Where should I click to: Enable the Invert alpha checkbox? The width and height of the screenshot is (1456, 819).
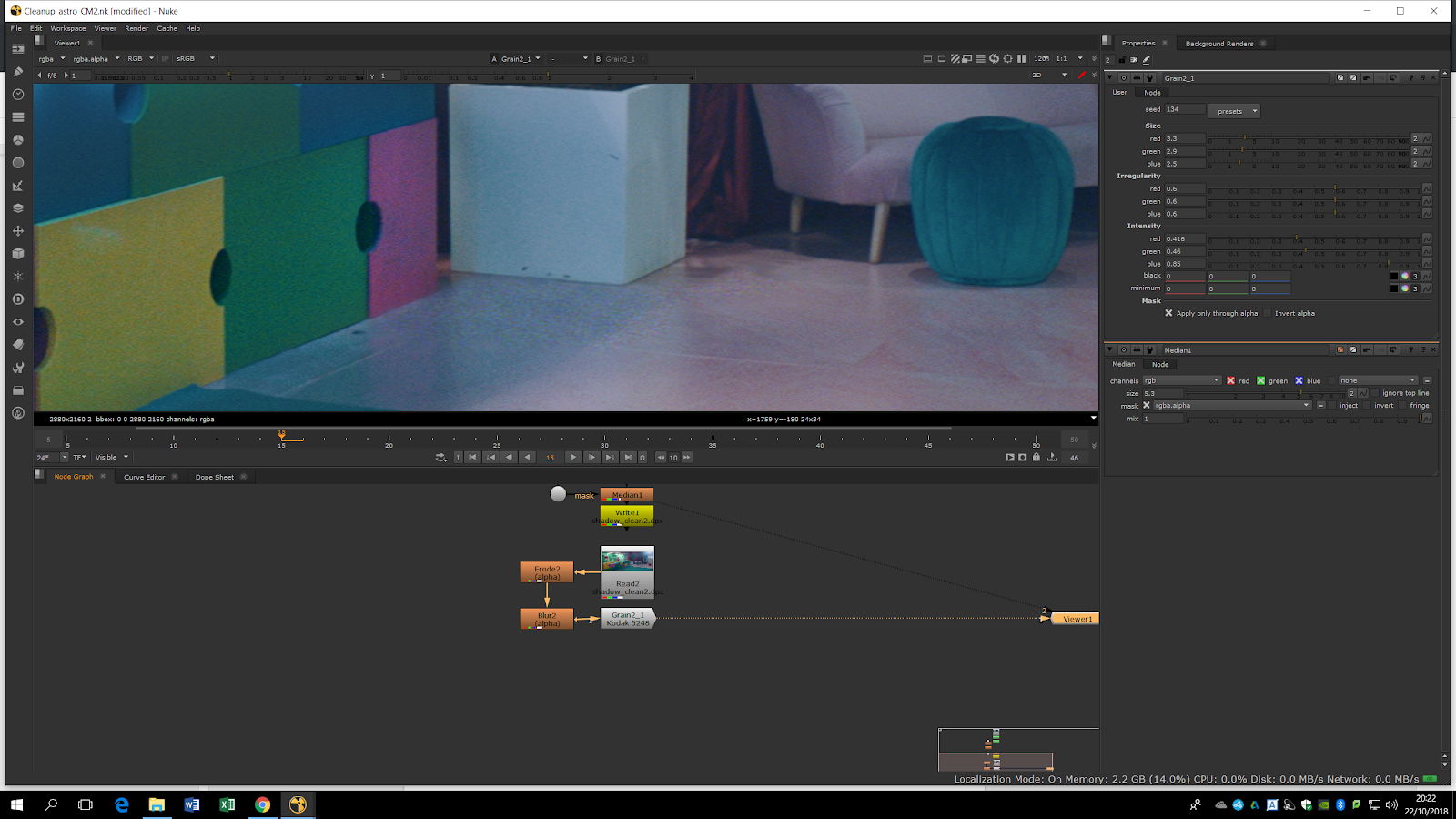[x=1268, y=313]
